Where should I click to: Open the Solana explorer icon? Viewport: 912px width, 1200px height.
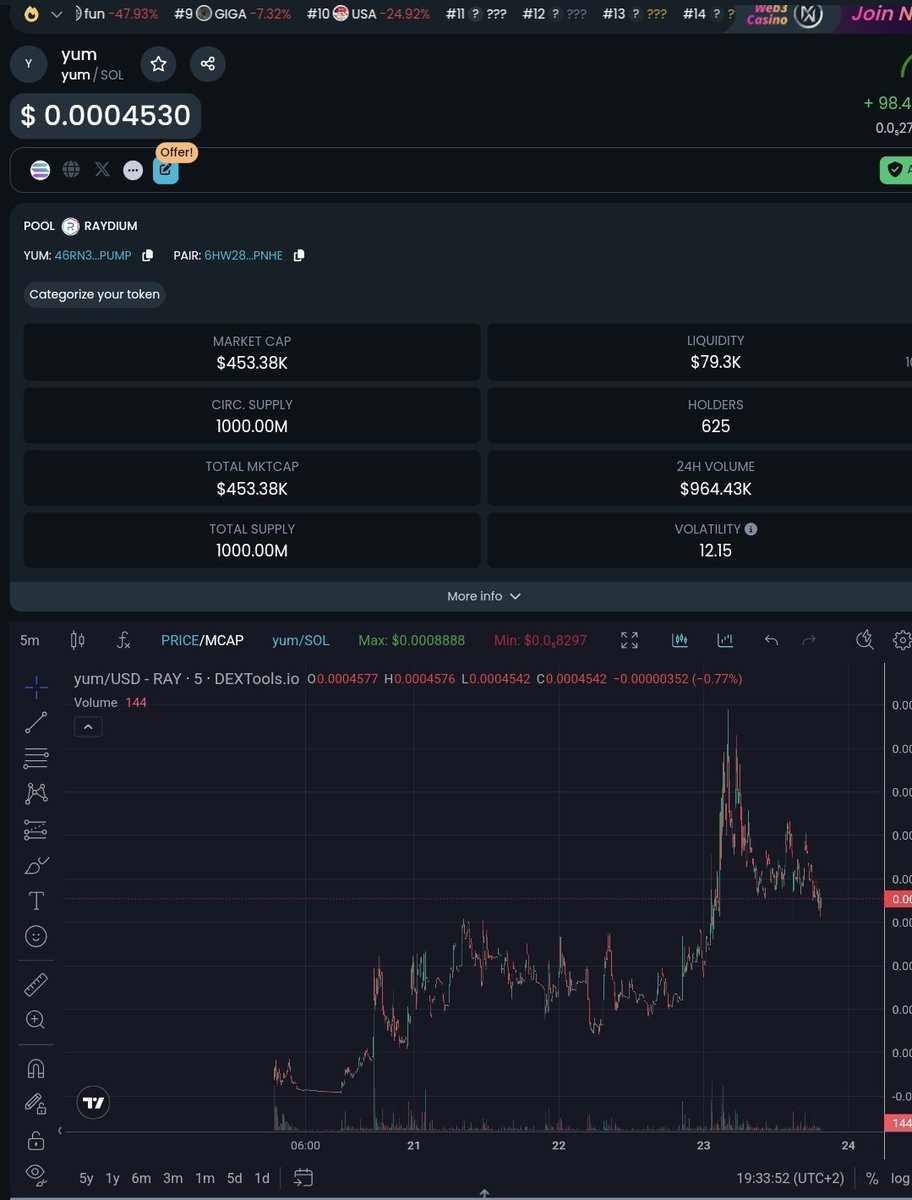(40, 170)
